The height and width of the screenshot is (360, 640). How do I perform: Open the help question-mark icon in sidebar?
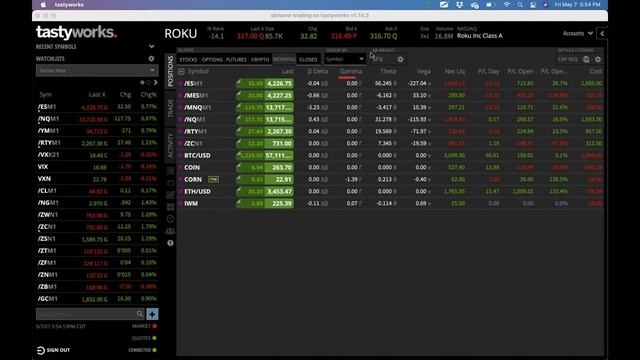tap(170, 243)
